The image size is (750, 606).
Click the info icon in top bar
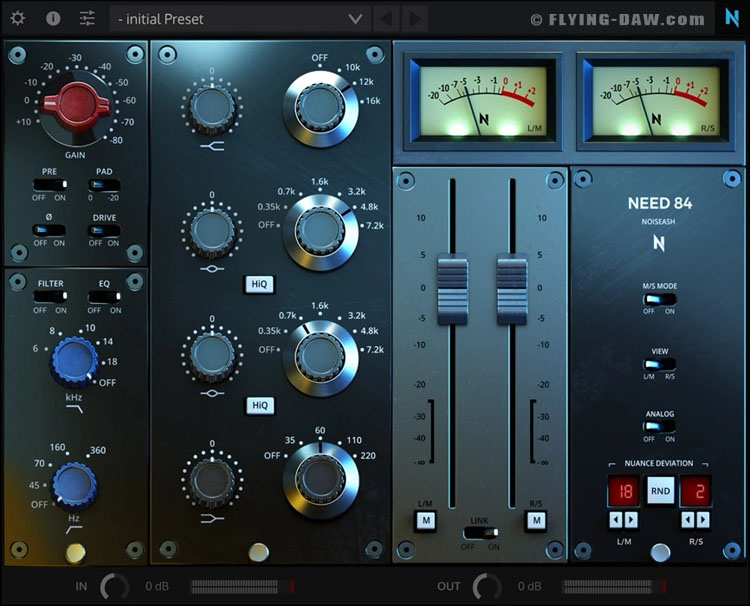point(53,19)
